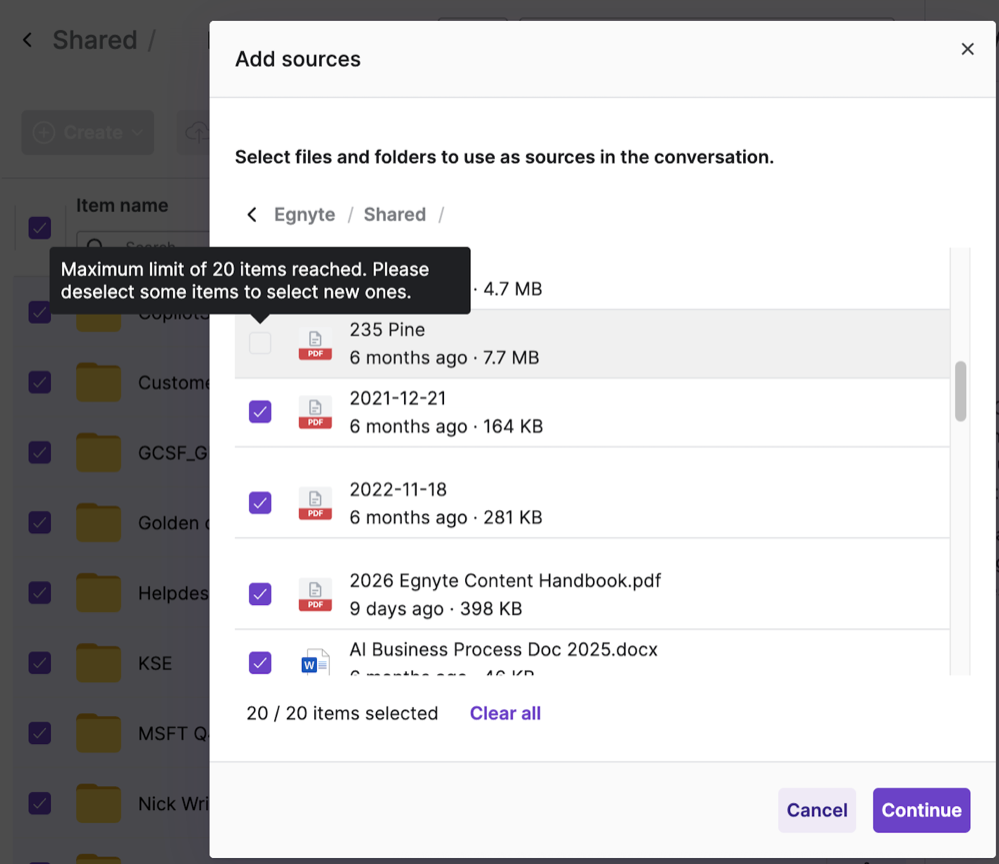The width and height of the screenshot is (999, 864).
Task: Click the back arrow beside Egnyte breadcrumb
Action: pos(252,215)
